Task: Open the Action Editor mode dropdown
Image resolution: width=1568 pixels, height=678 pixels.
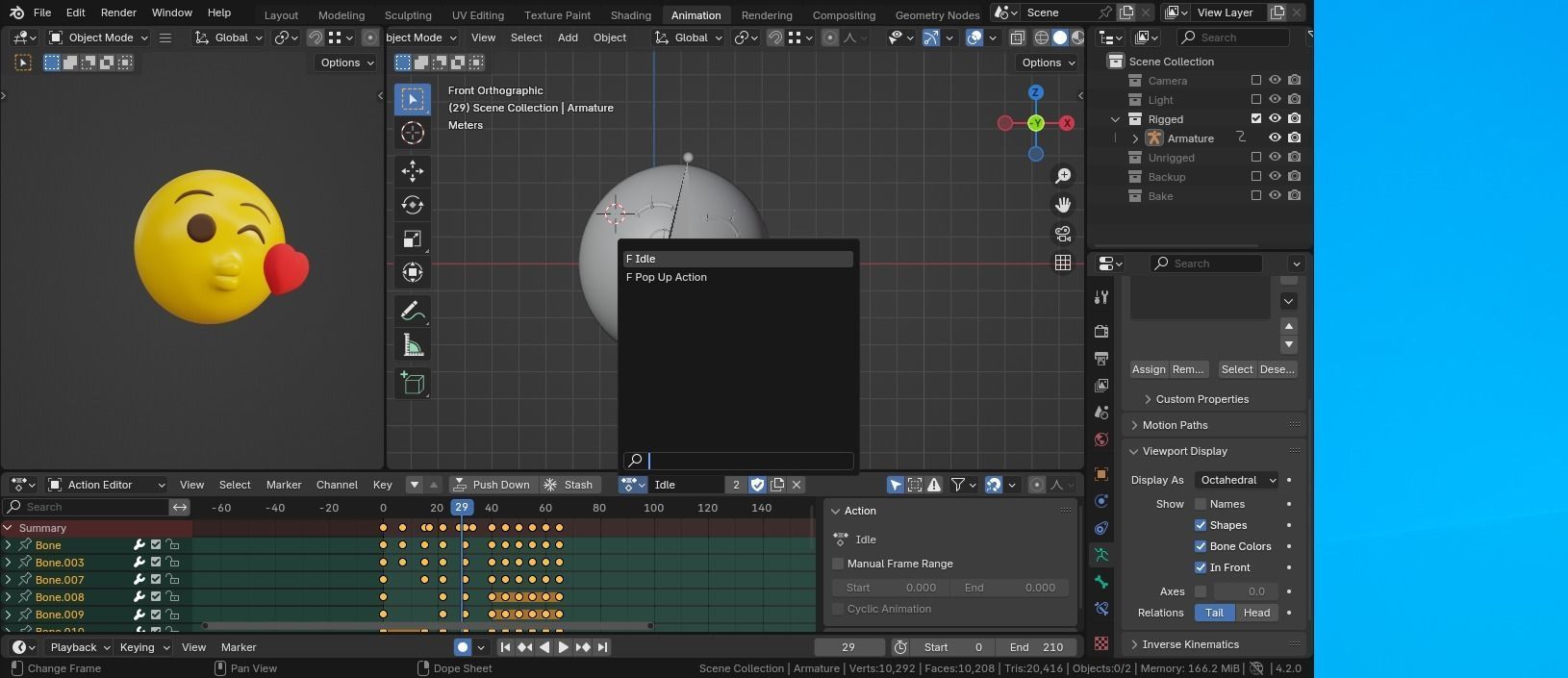Action: tap(107, 485)
